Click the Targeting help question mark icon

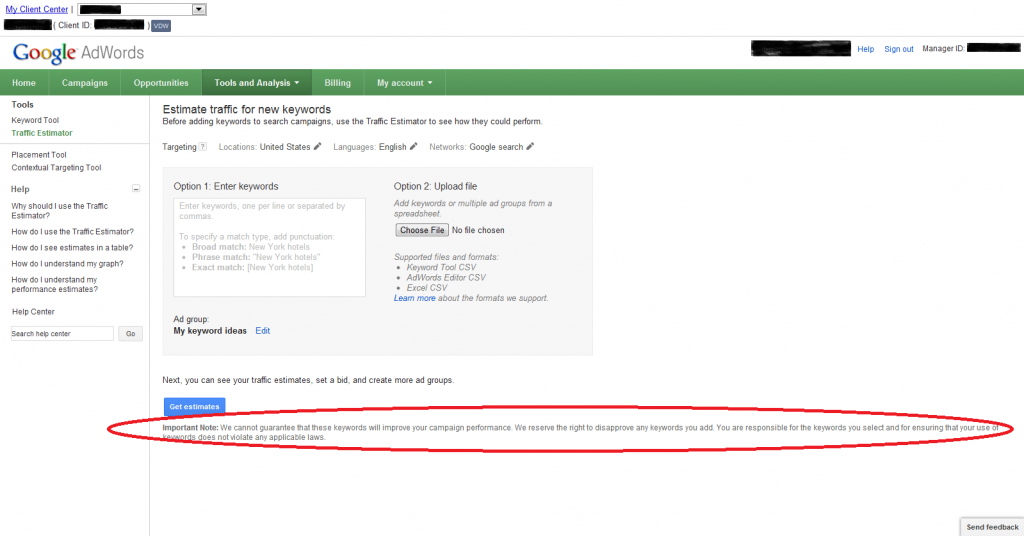(x=202, y=147)
